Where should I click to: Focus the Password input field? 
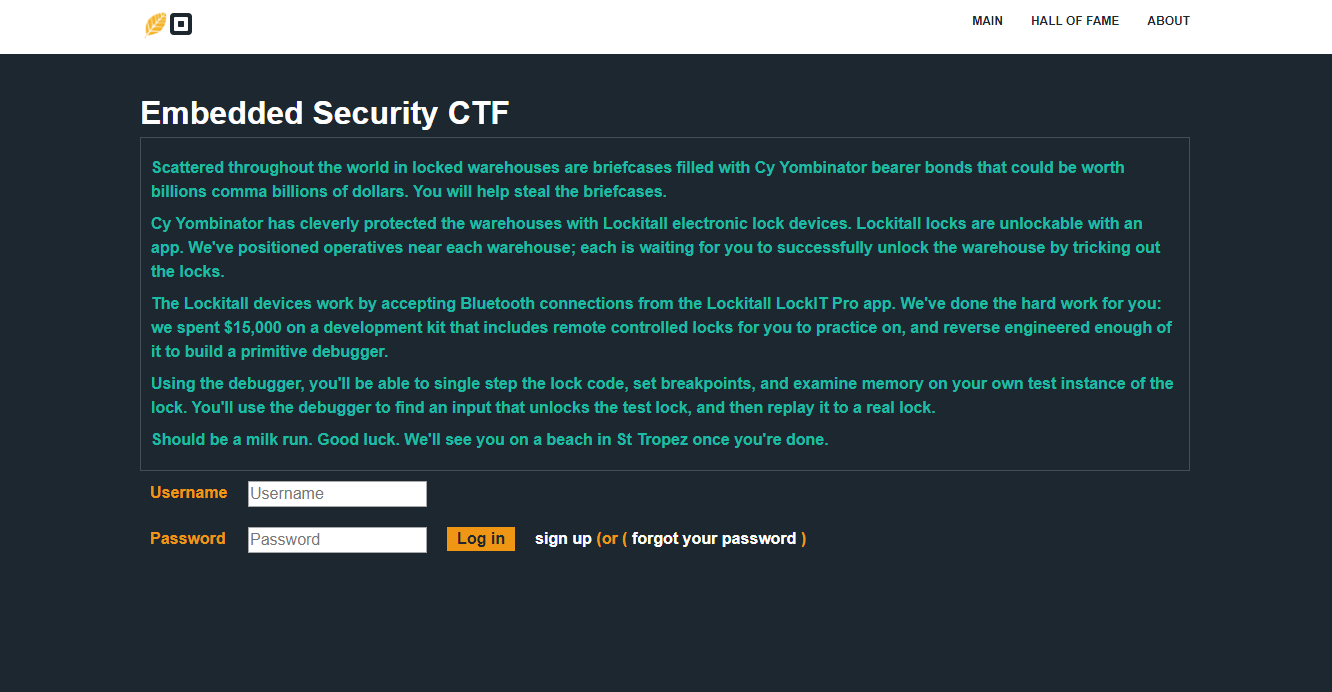(337, 540)
